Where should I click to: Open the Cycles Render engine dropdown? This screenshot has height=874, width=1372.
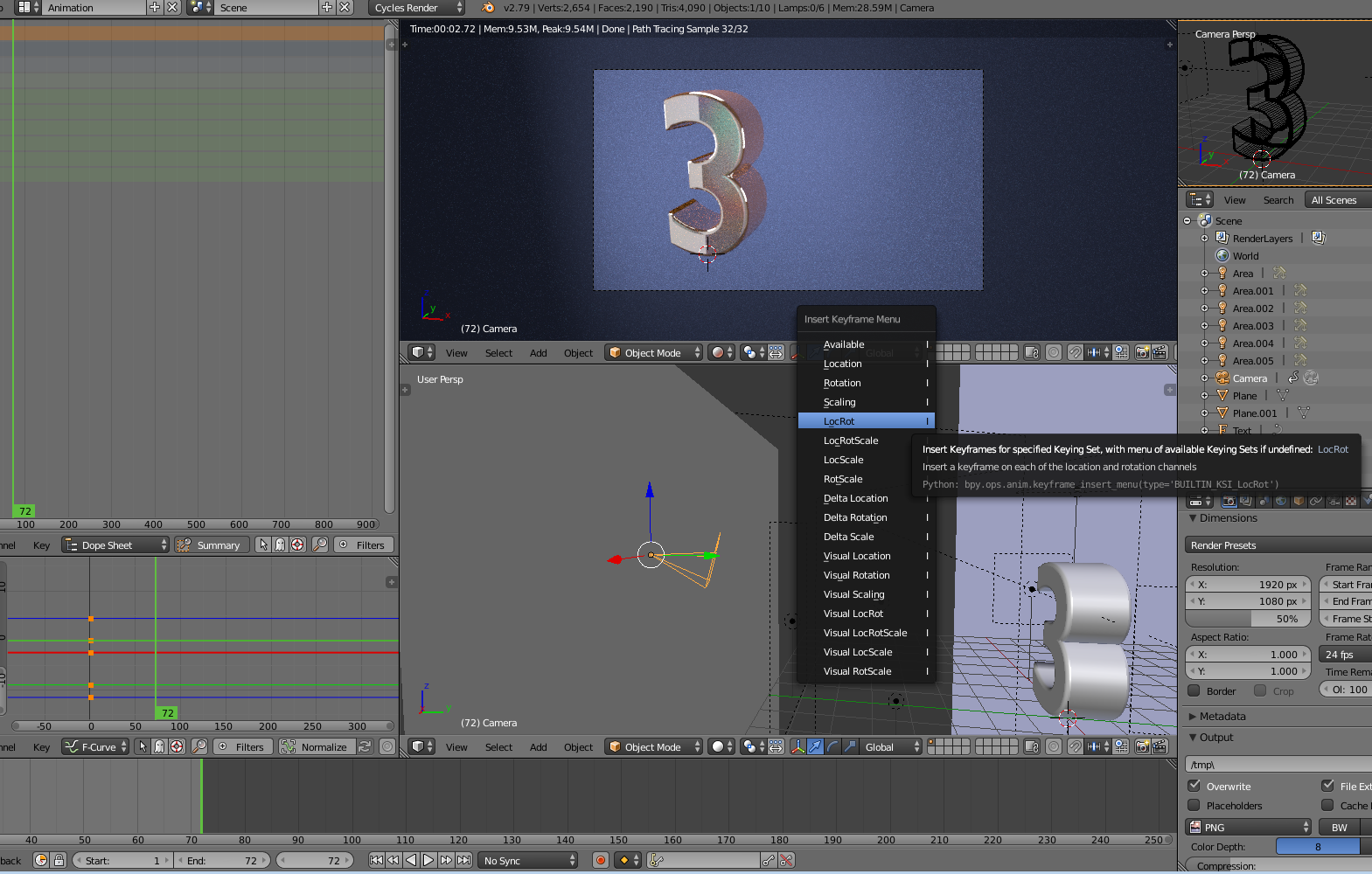(416, 7)
